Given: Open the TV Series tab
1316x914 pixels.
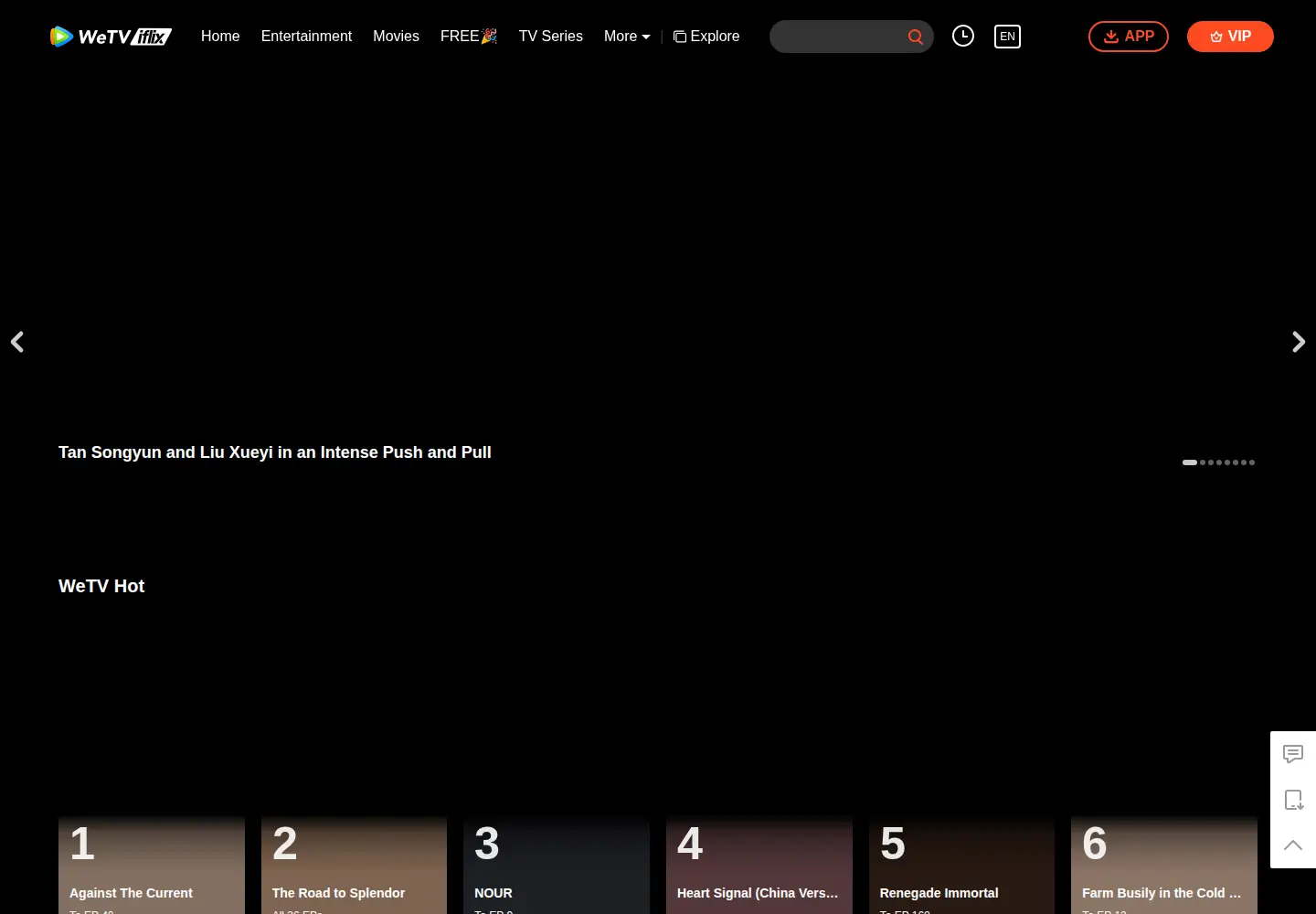Looking at the screenshot, I should [550, 37].
